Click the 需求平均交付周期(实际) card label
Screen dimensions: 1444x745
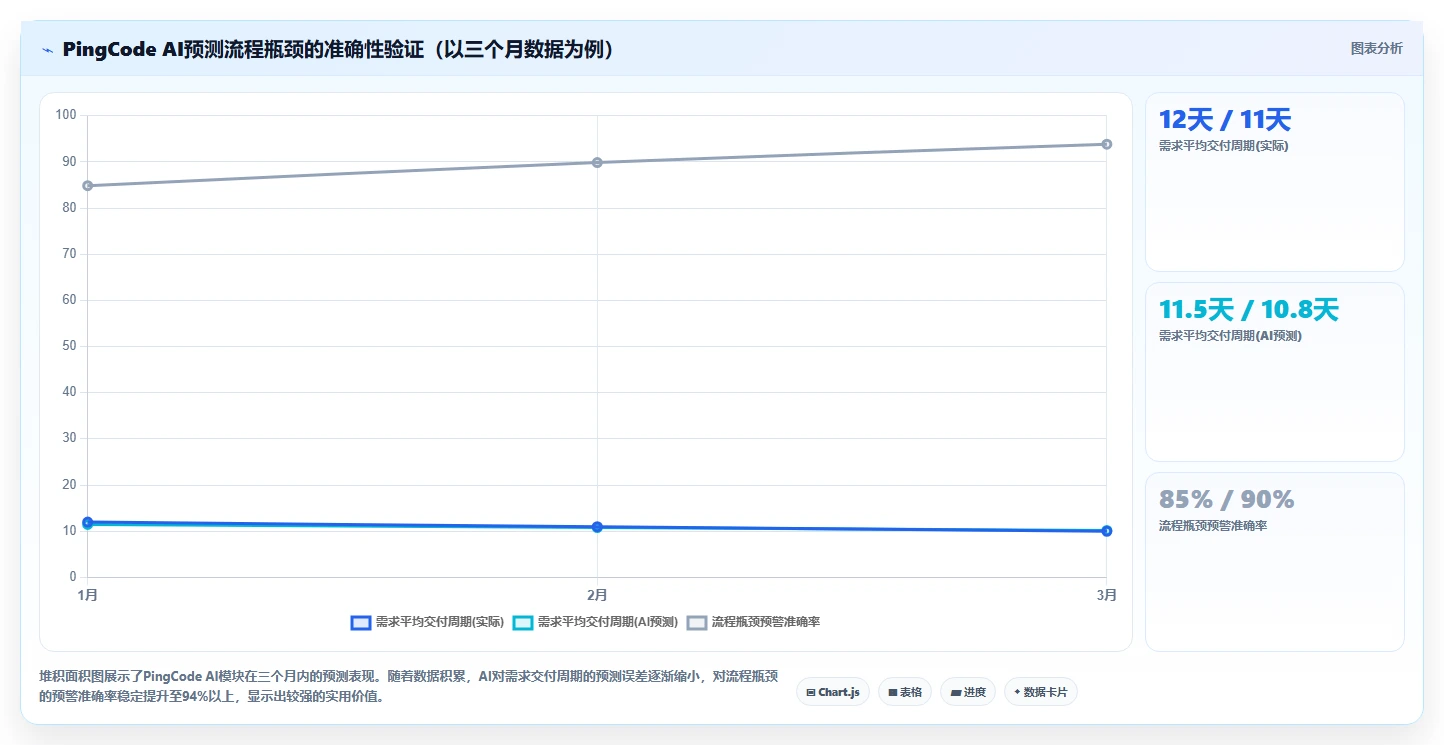click(1223, 146)
